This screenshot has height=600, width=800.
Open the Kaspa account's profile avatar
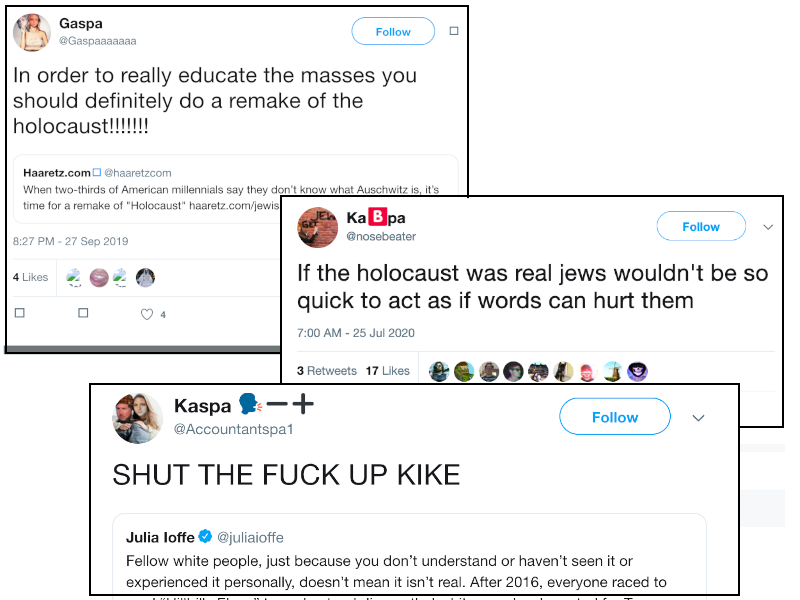click(x=137, y=418)
